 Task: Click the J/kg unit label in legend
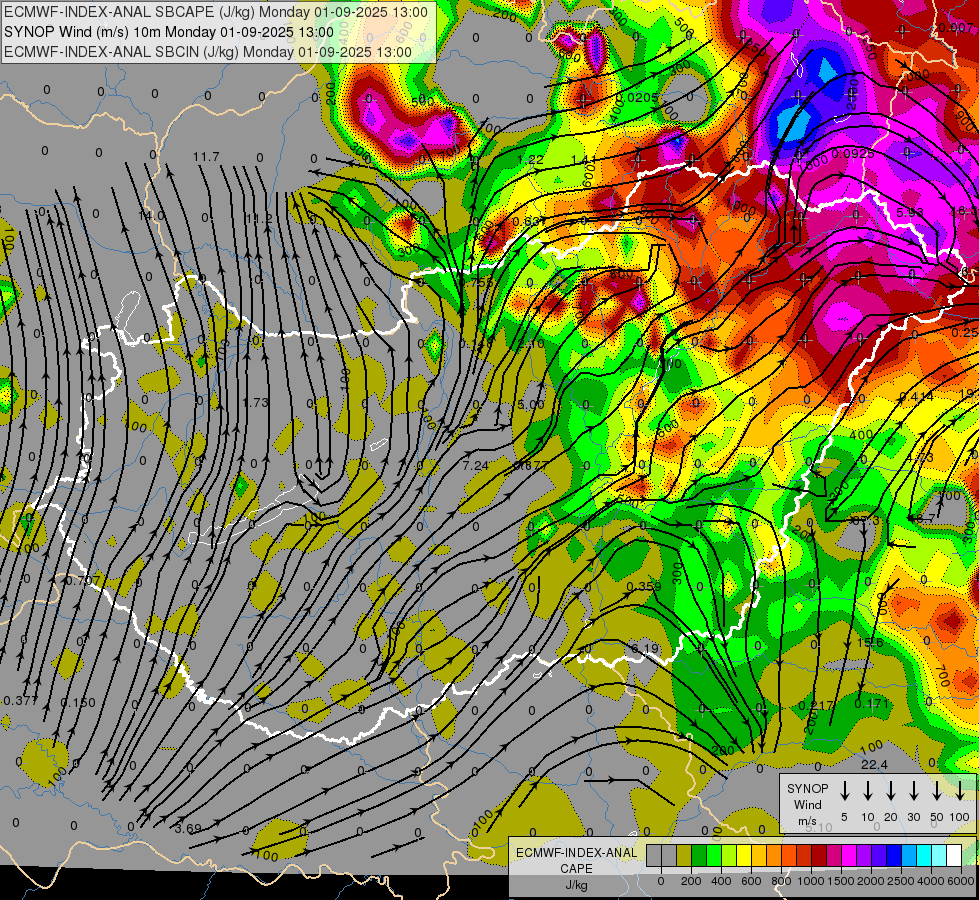pyautogui.click(x=576, y=885)
